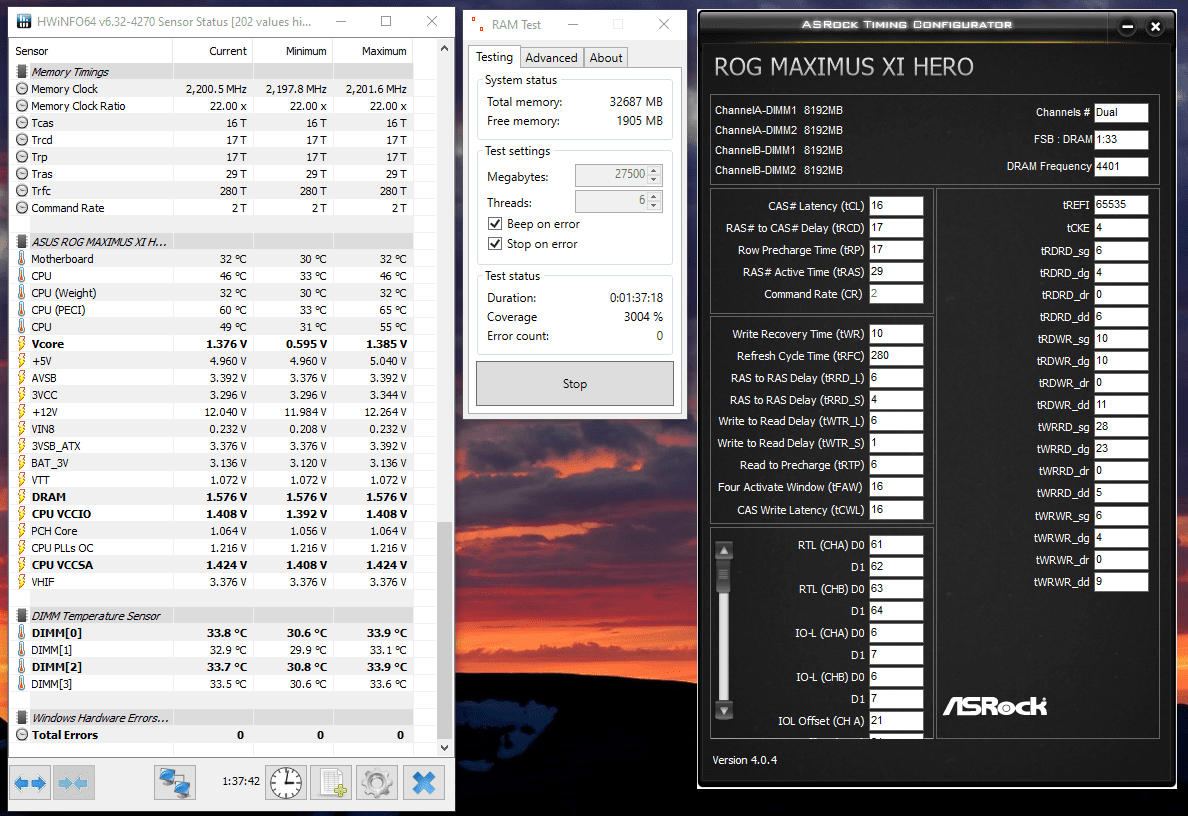The width and height of the screenshot is (1188, 816).
Task: Click the Maximum column header
Action: (373, 51)
